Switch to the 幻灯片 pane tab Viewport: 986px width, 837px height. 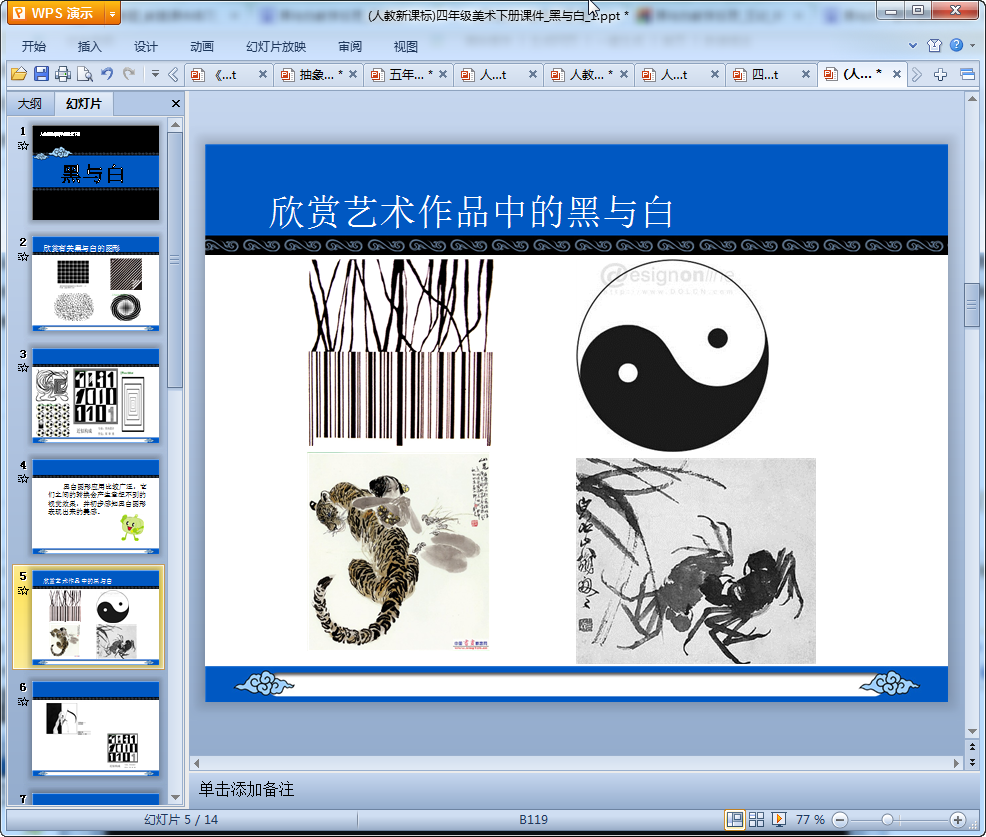[x=84, y=104]
